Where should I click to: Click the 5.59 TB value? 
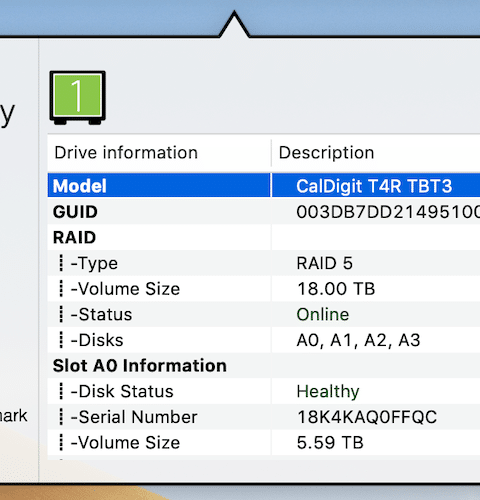click(x=330, y=443)
